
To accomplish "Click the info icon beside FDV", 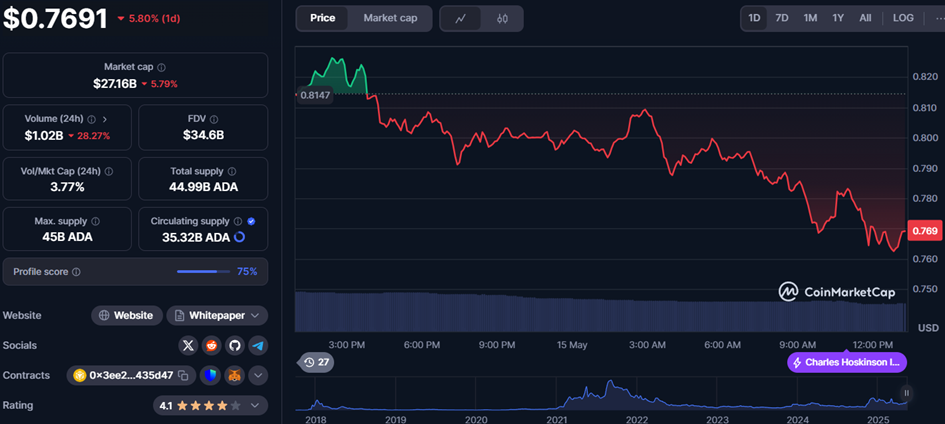I will (x=214, y=119).
